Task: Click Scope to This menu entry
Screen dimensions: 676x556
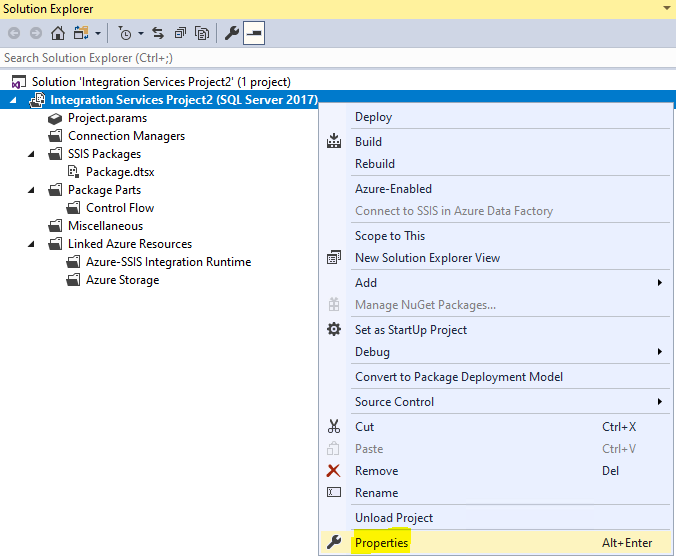Action: click(494, 236)
